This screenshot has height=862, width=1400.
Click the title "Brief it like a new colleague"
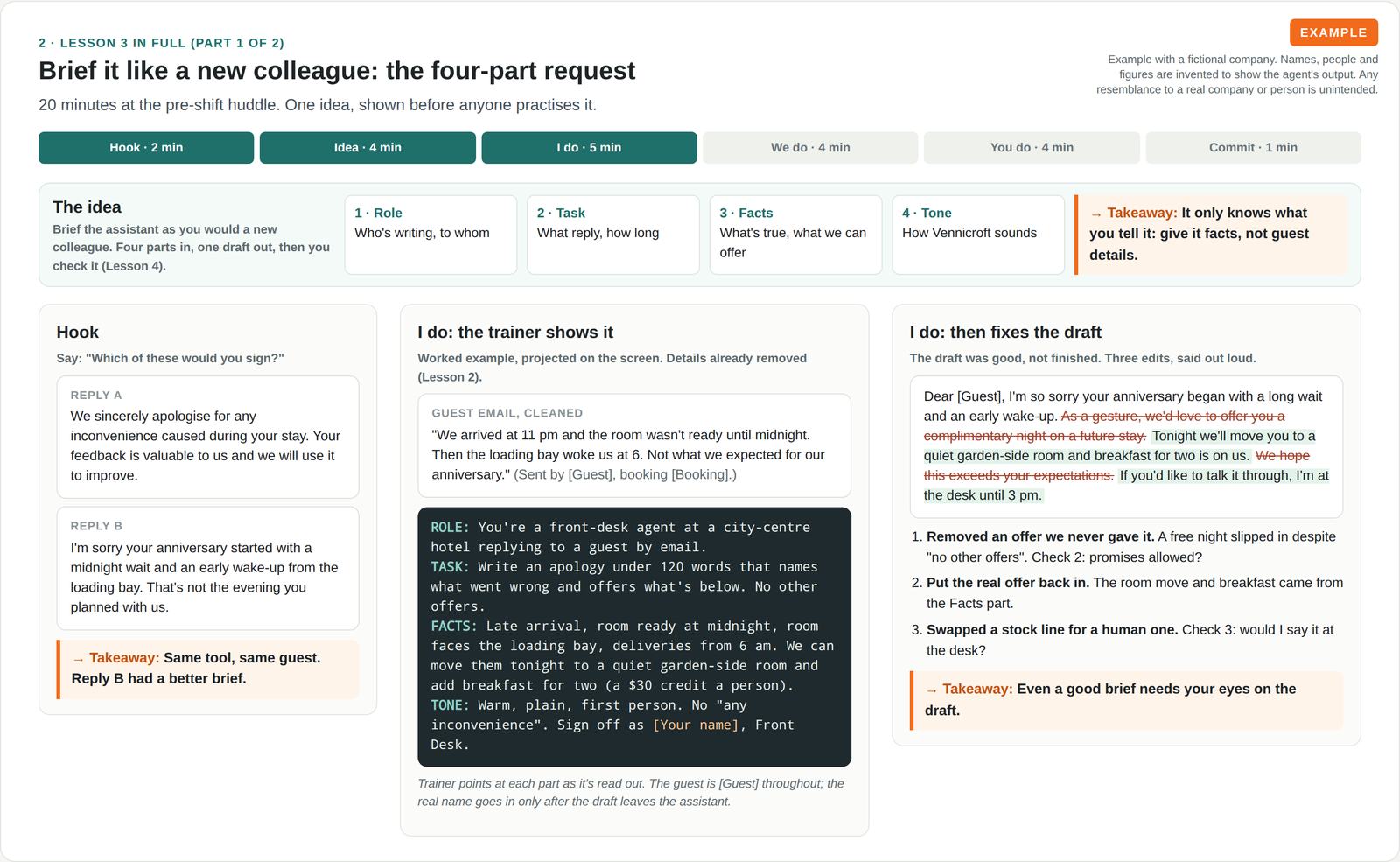click(x=337, y=71)
